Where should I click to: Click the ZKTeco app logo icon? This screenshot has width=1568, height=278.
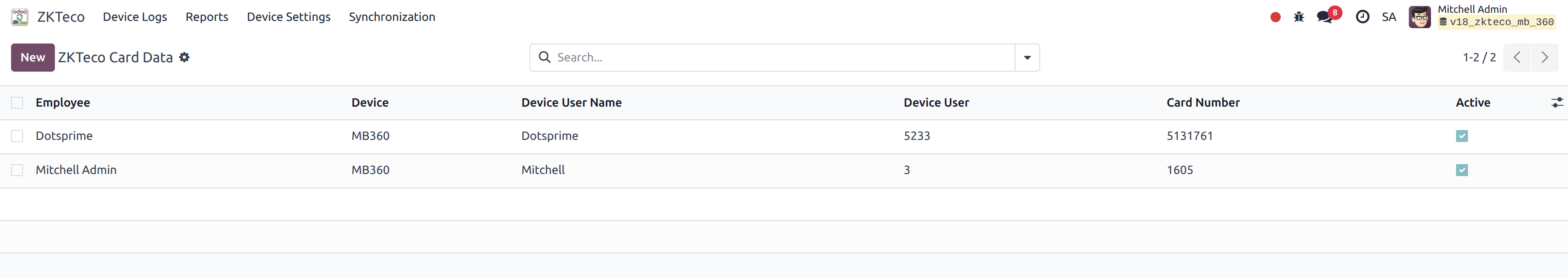click(20, 17)
